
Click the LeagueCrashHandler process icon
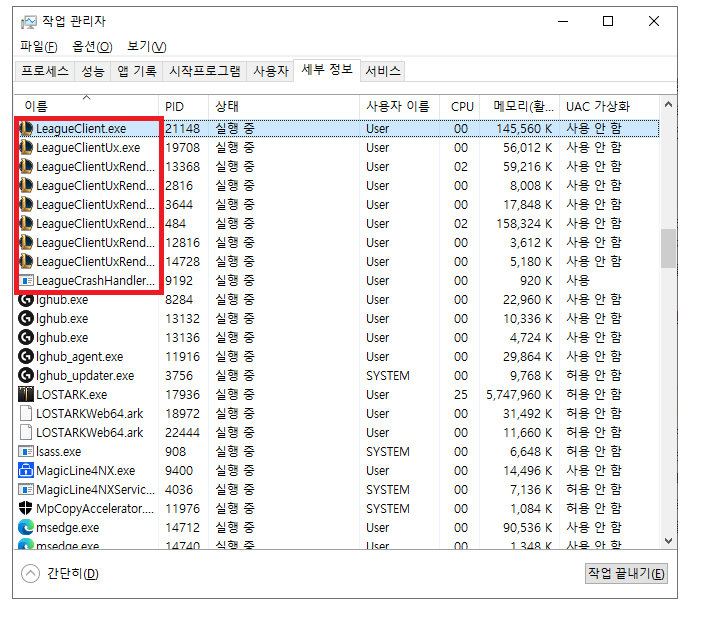point(26,281)
